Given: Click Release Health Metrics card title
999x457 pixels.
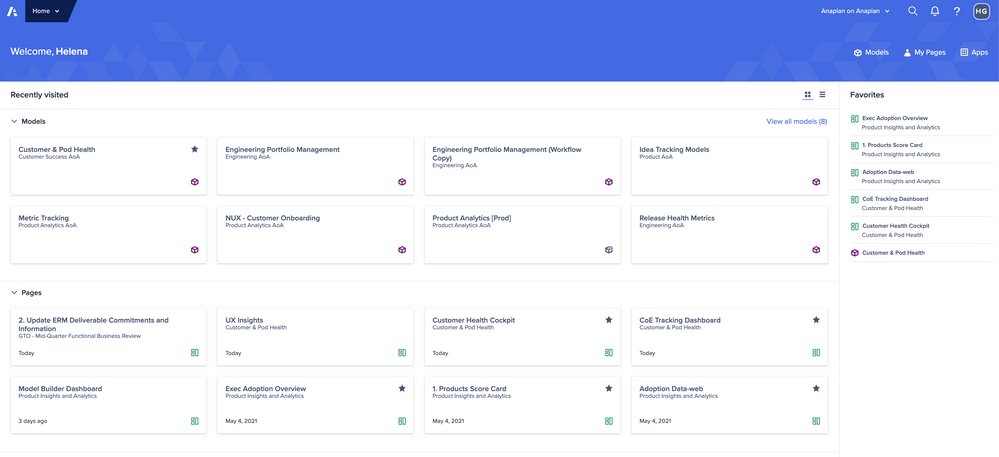Looking at the screenshot, I should click(x=677, y=218).
